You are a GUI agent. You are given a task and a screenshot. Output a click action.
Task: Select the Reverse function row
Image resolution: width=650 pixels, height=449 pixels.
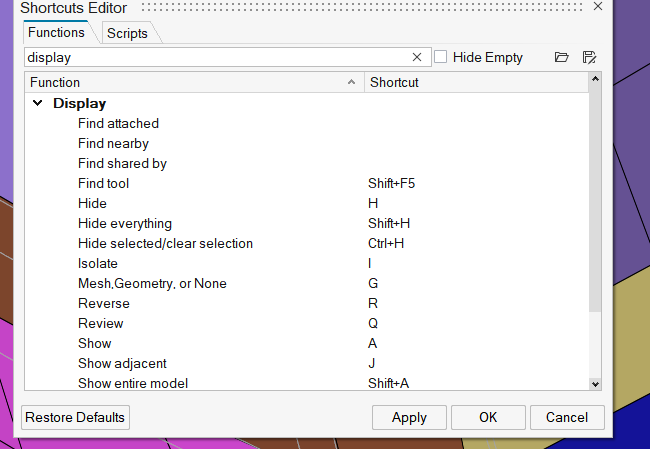(x=307, y=303)
